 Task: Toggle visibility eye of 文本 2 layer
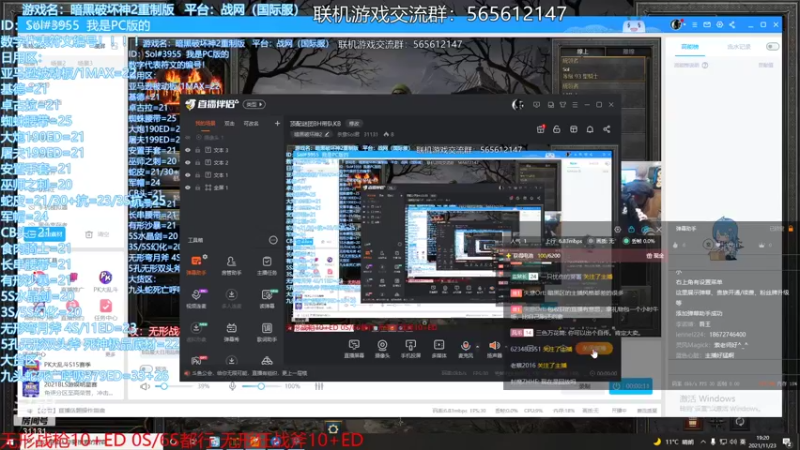click(188, 162)
